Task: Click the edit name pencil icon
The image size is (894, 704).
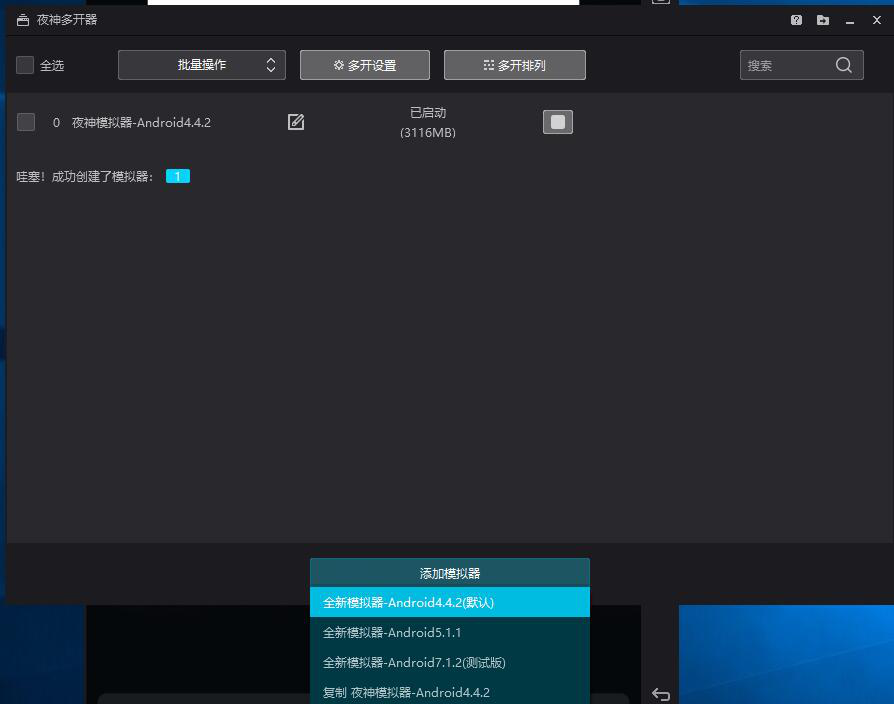Action: [296, 122]
